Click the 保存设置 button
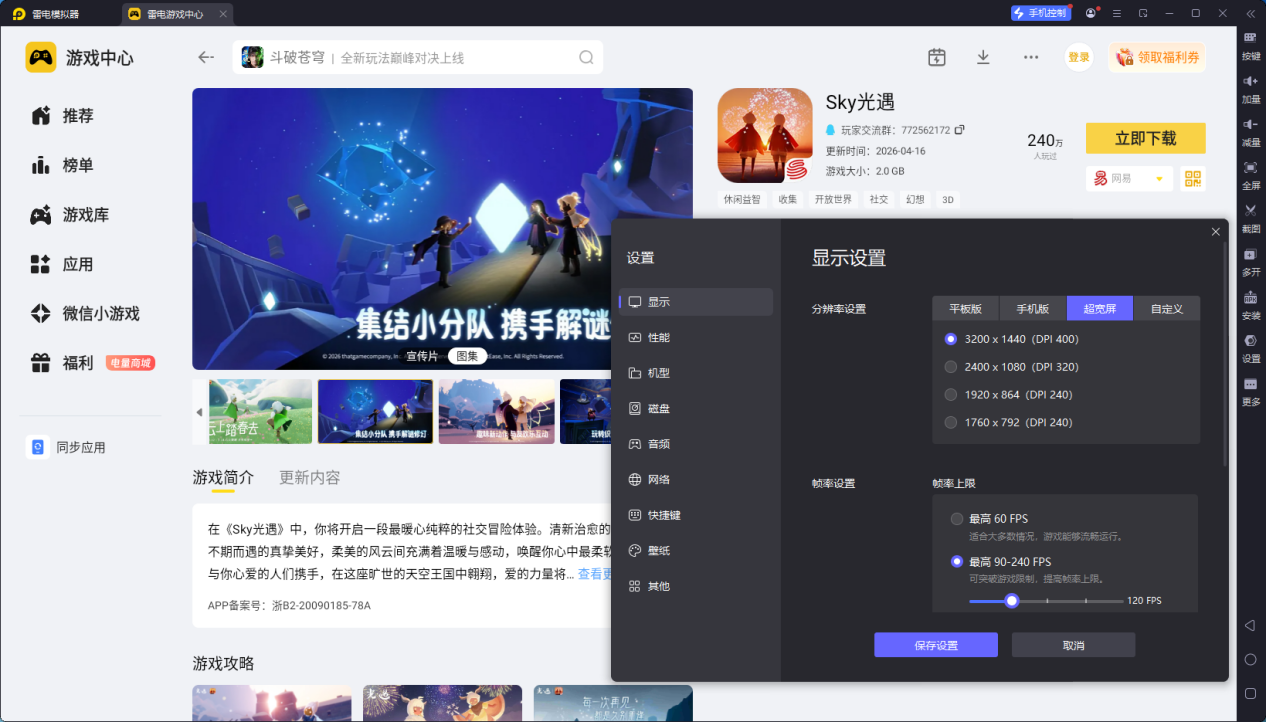 click(935, 645)
